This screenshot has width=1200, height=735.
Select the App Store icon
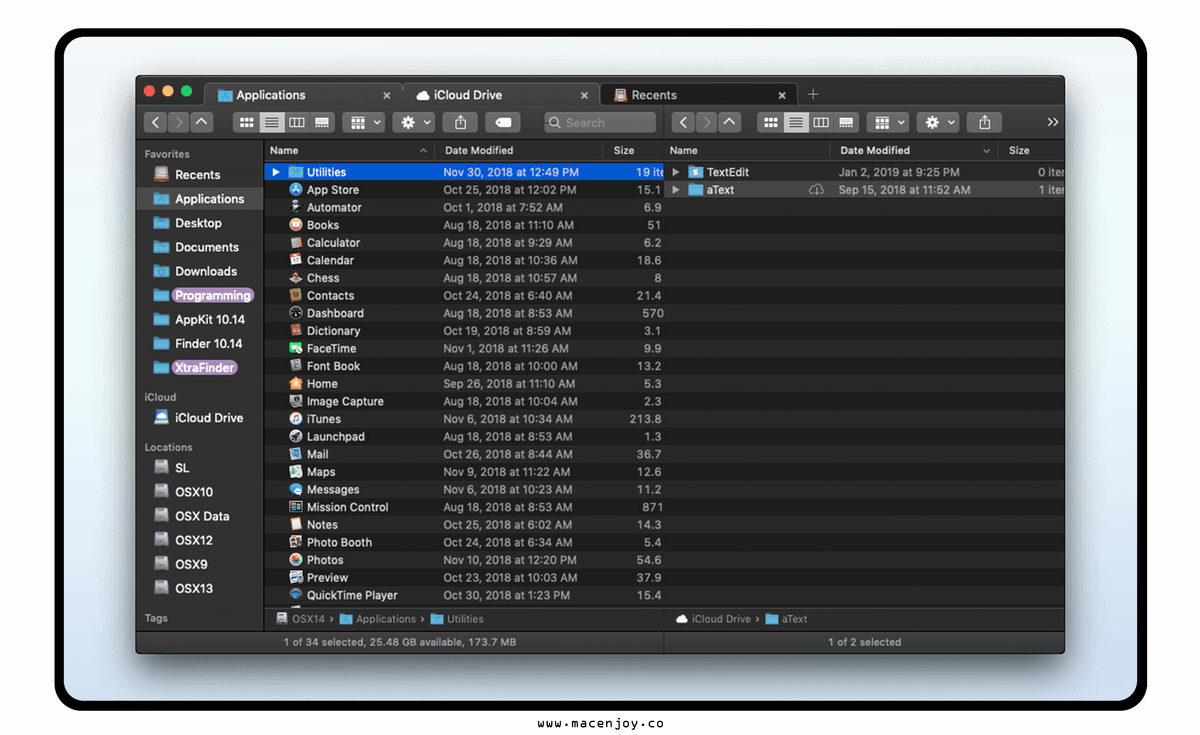[296, 190]
